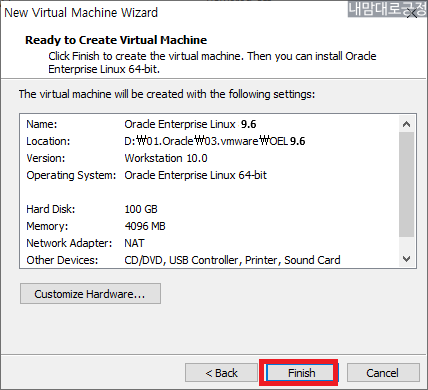Close the wizard with the X button
The image size is (428, 390).
tap(412, 13)
